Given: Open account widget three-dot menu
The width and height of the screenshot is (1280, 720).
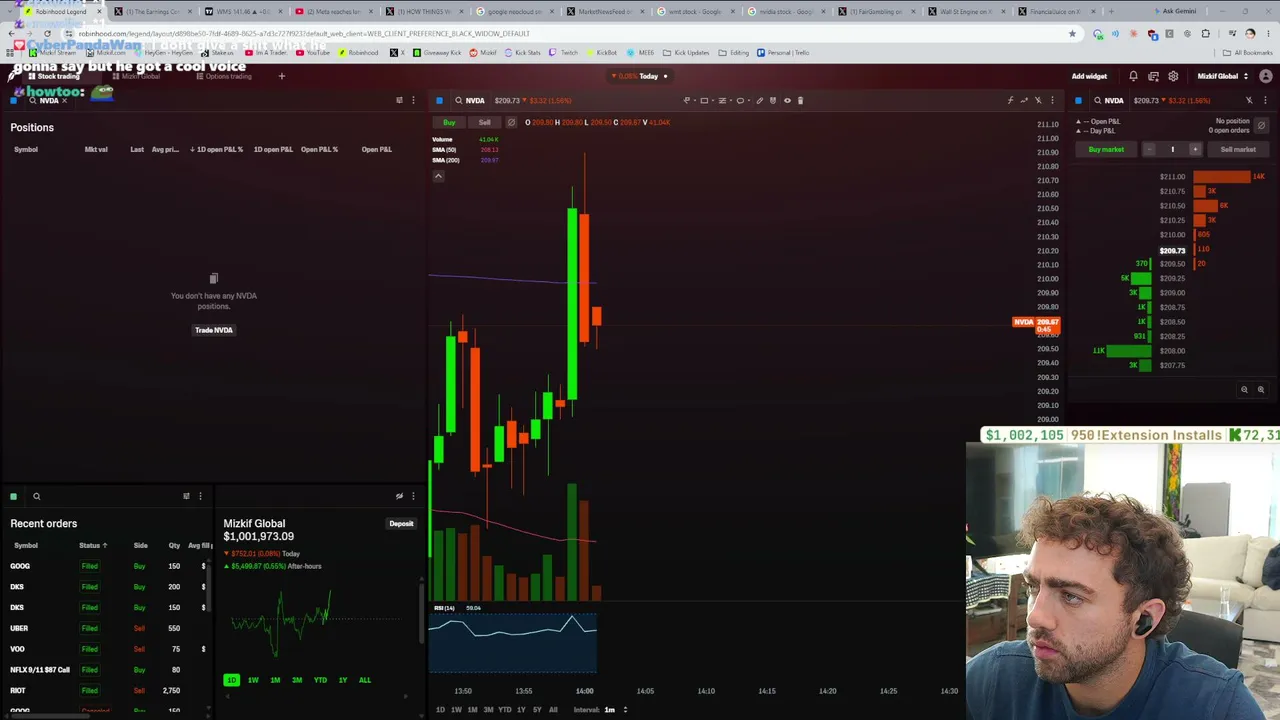Looking at the screenshot, I should (413, 496).
